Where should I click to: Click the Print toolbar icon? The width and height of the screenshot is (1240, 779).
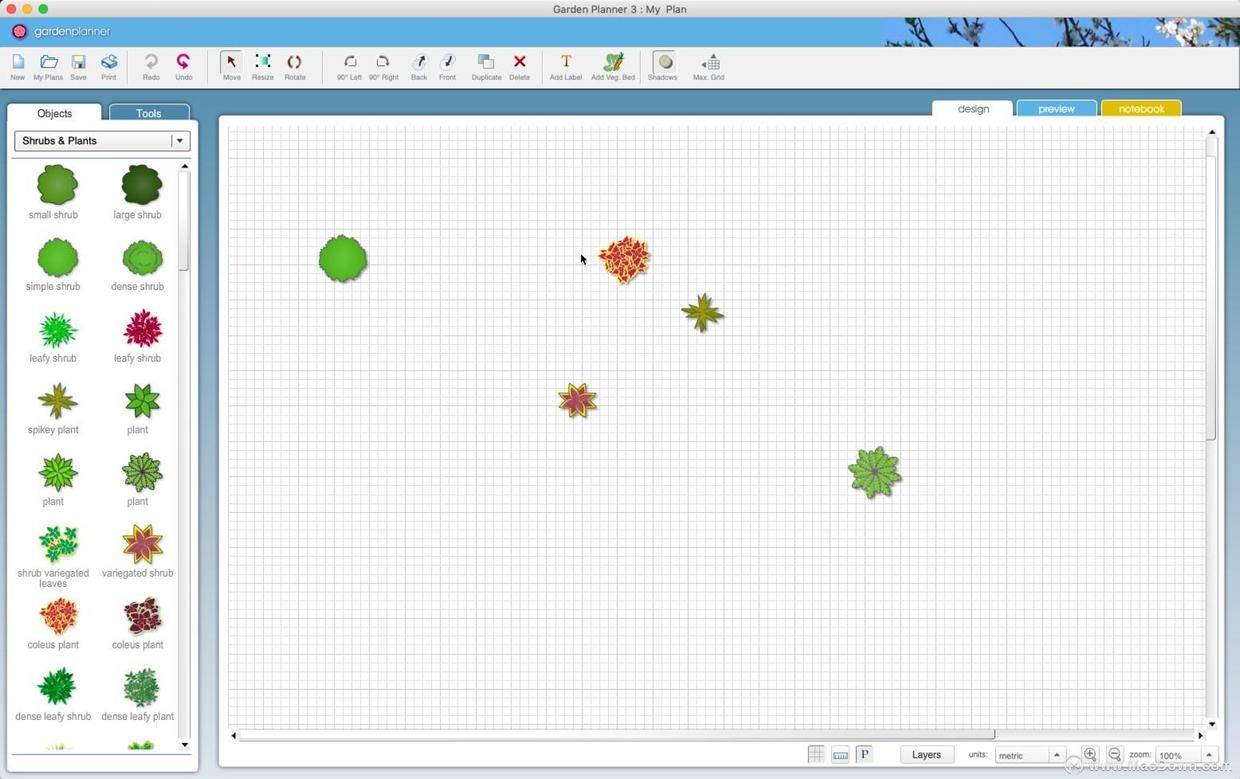coord(109,66)
